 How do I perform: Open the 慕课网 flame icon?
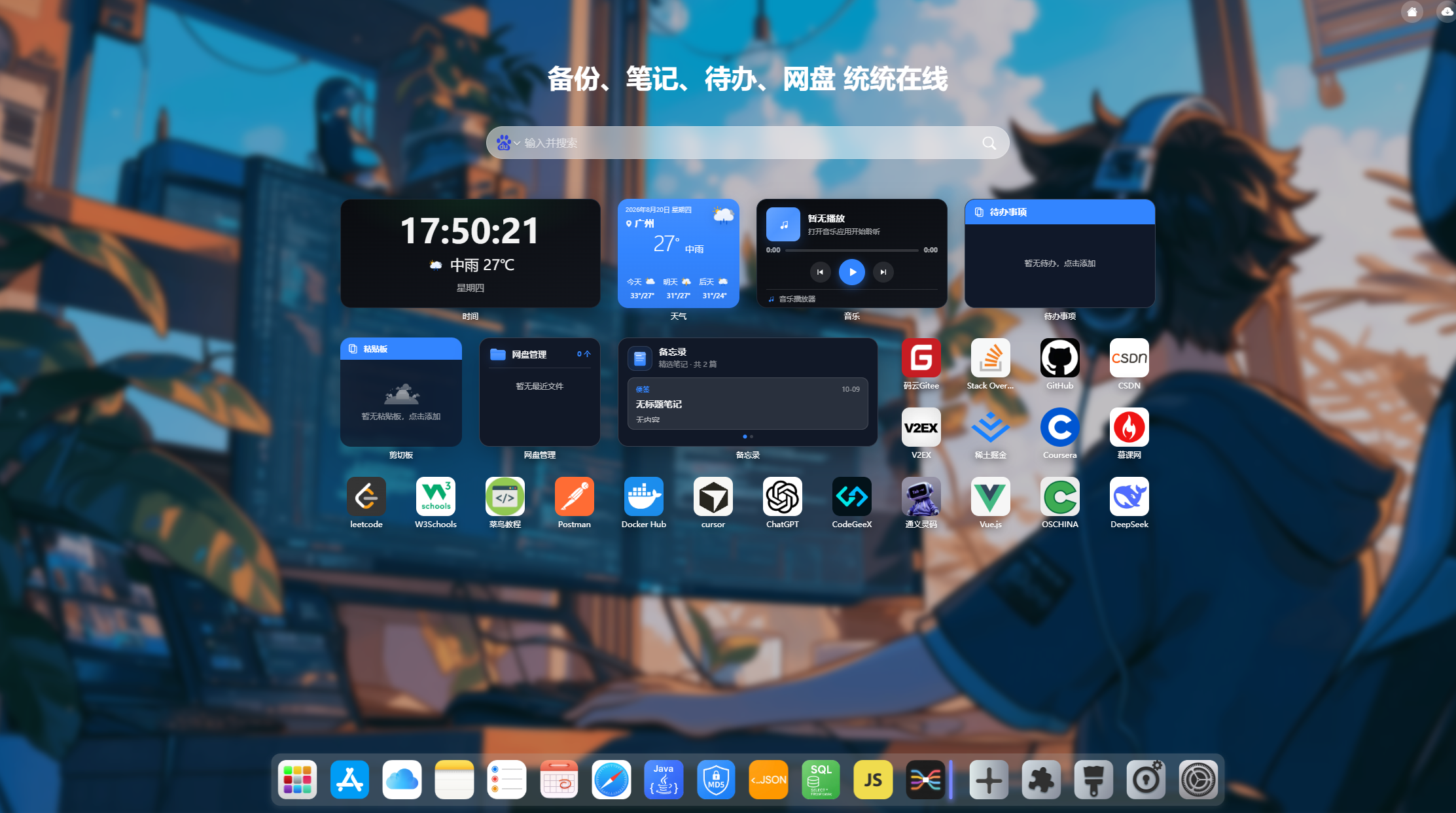[x=1129, y=427]
